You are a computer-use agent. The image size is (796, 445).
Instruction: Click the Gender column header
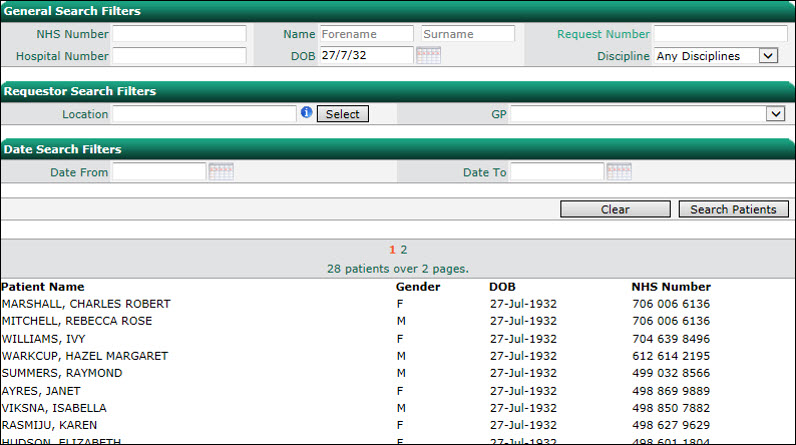[x=418, y=287]
